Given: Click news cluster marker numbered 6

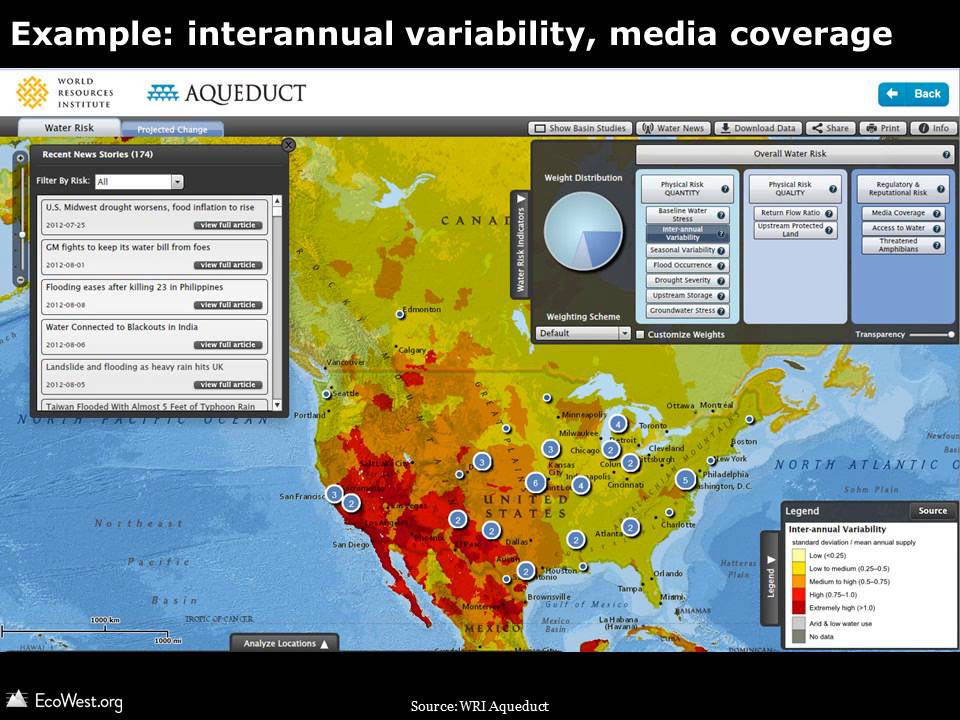Looking at the screenshot, I should tap(536, 483).
